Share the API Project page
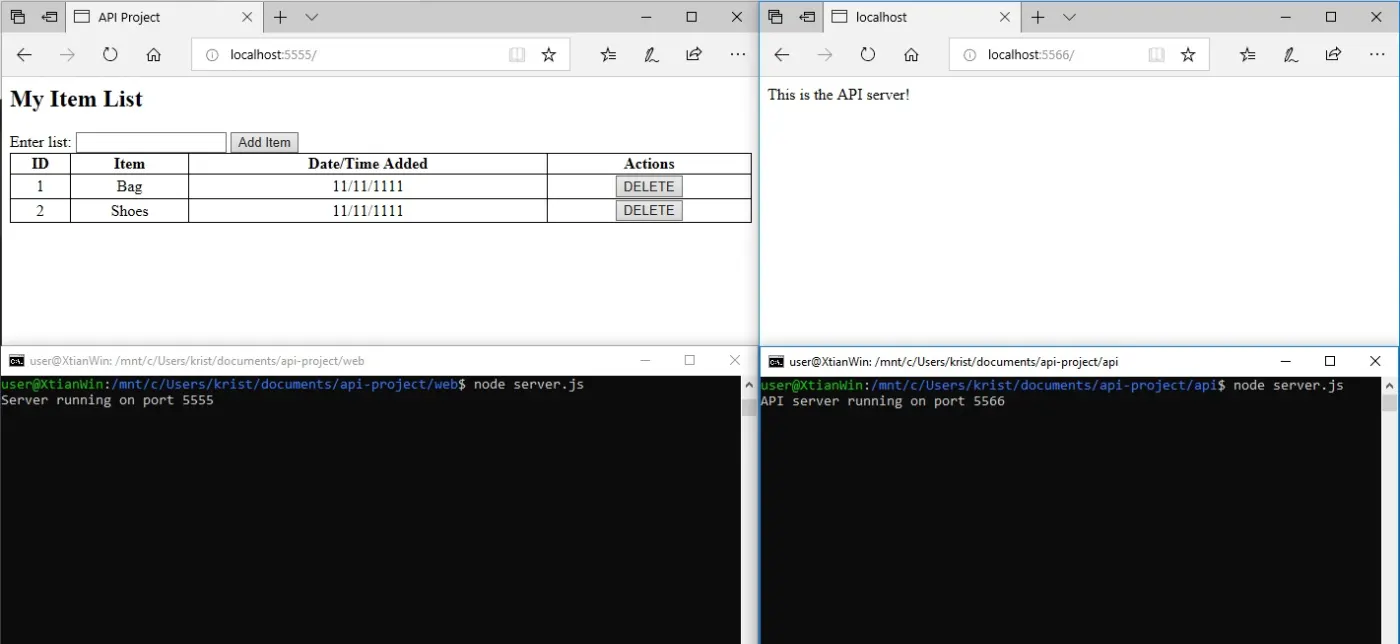 pyautogui.click(x=694, y=55)
